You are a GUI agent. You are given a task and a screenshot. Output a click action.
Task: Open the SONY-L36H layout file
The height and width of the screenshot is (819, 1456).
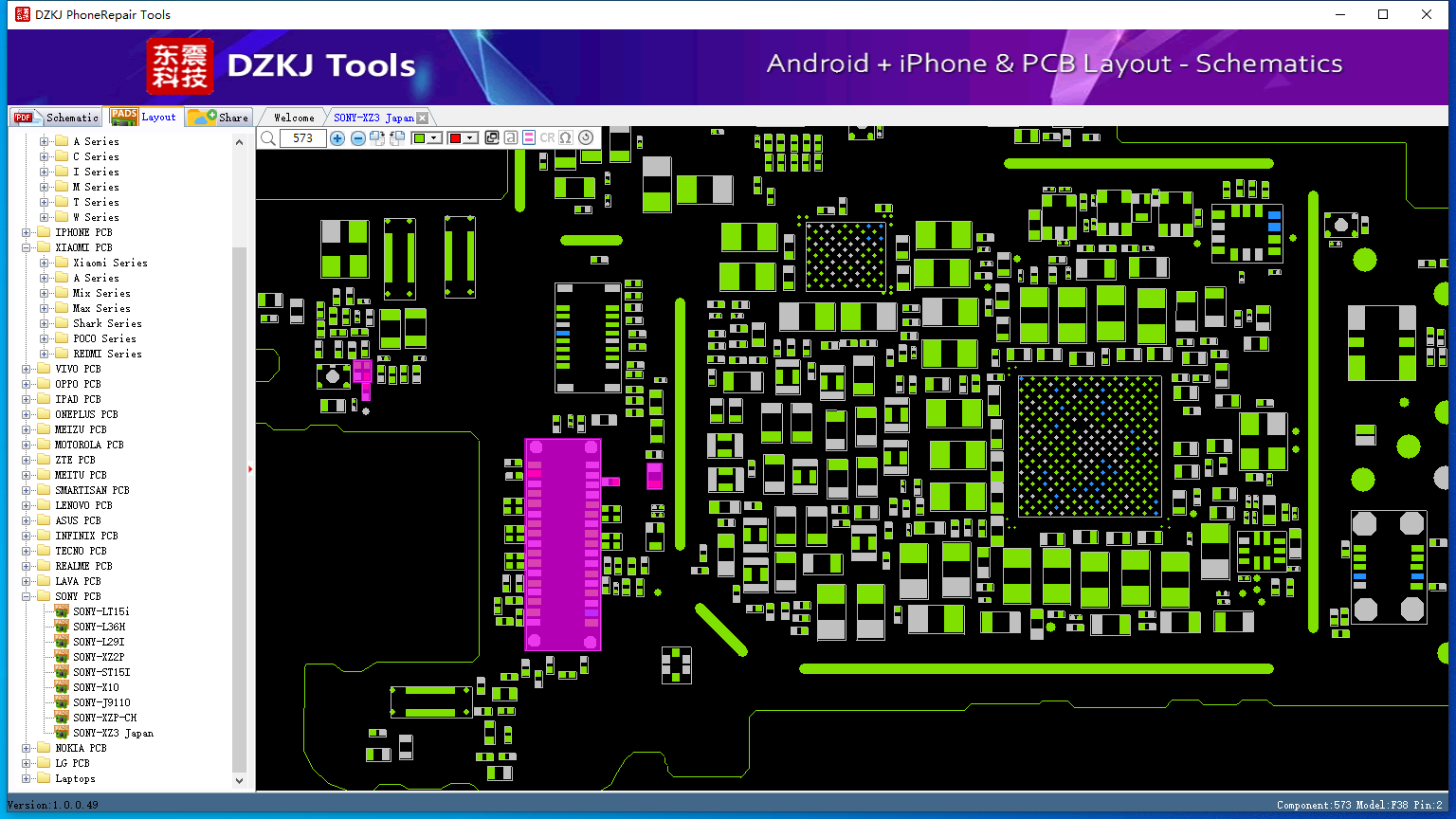(99, 627)
